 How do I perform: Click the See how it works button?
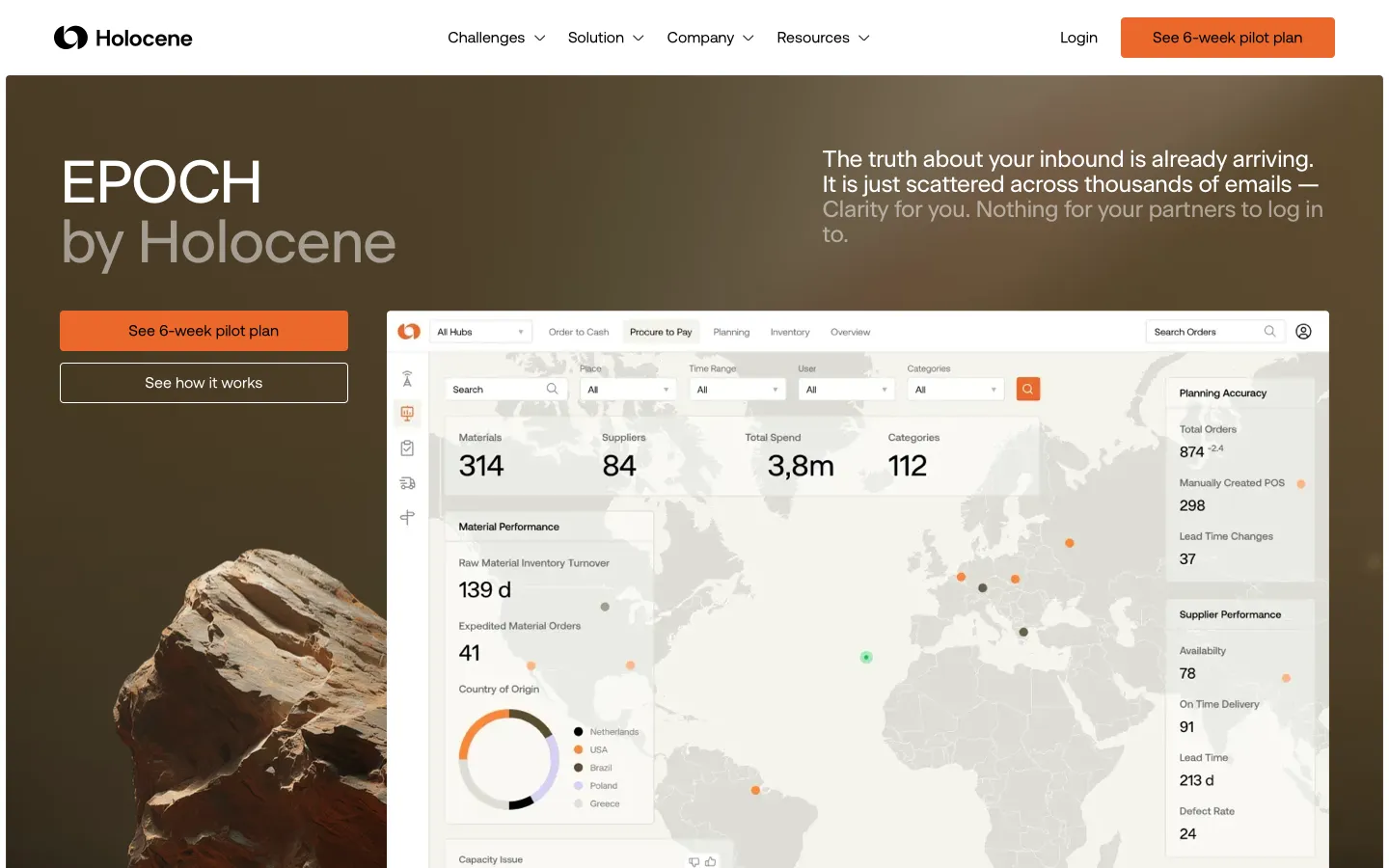204,383
